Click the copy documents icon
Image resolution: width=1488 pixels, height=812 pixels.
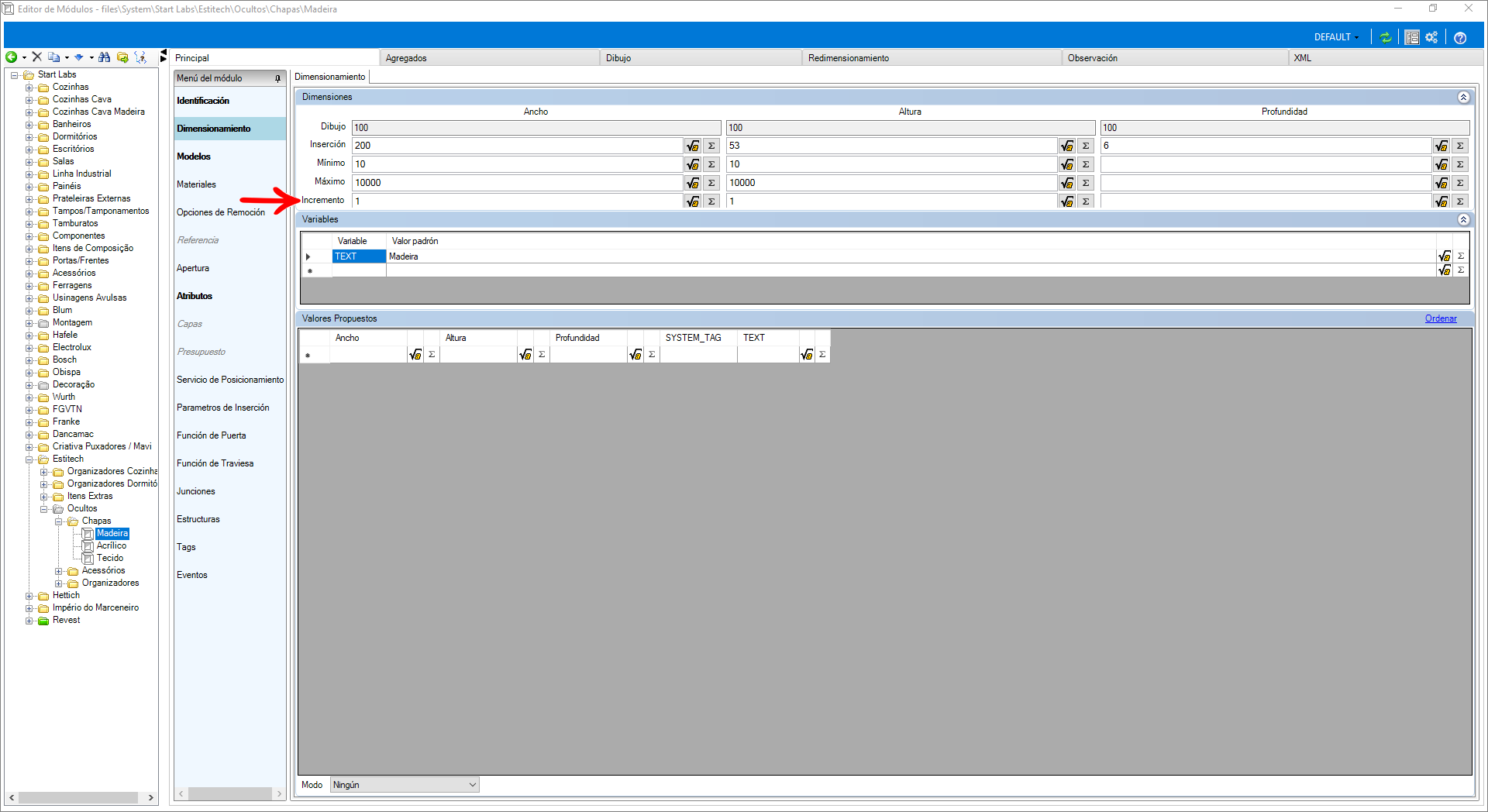[x=53, y=57]
